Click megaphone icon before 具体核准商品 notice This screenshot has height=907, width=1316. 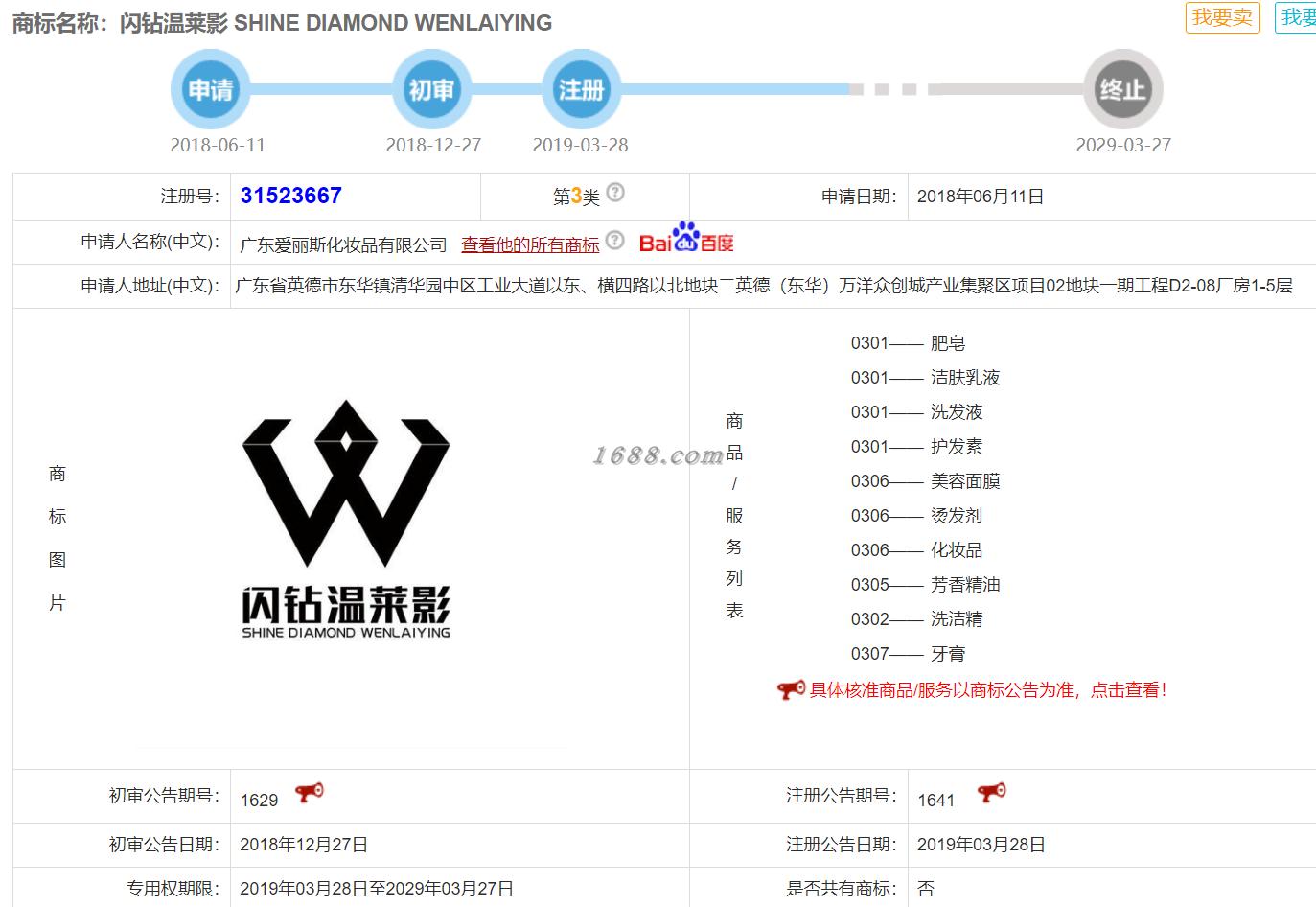[791, 689]
